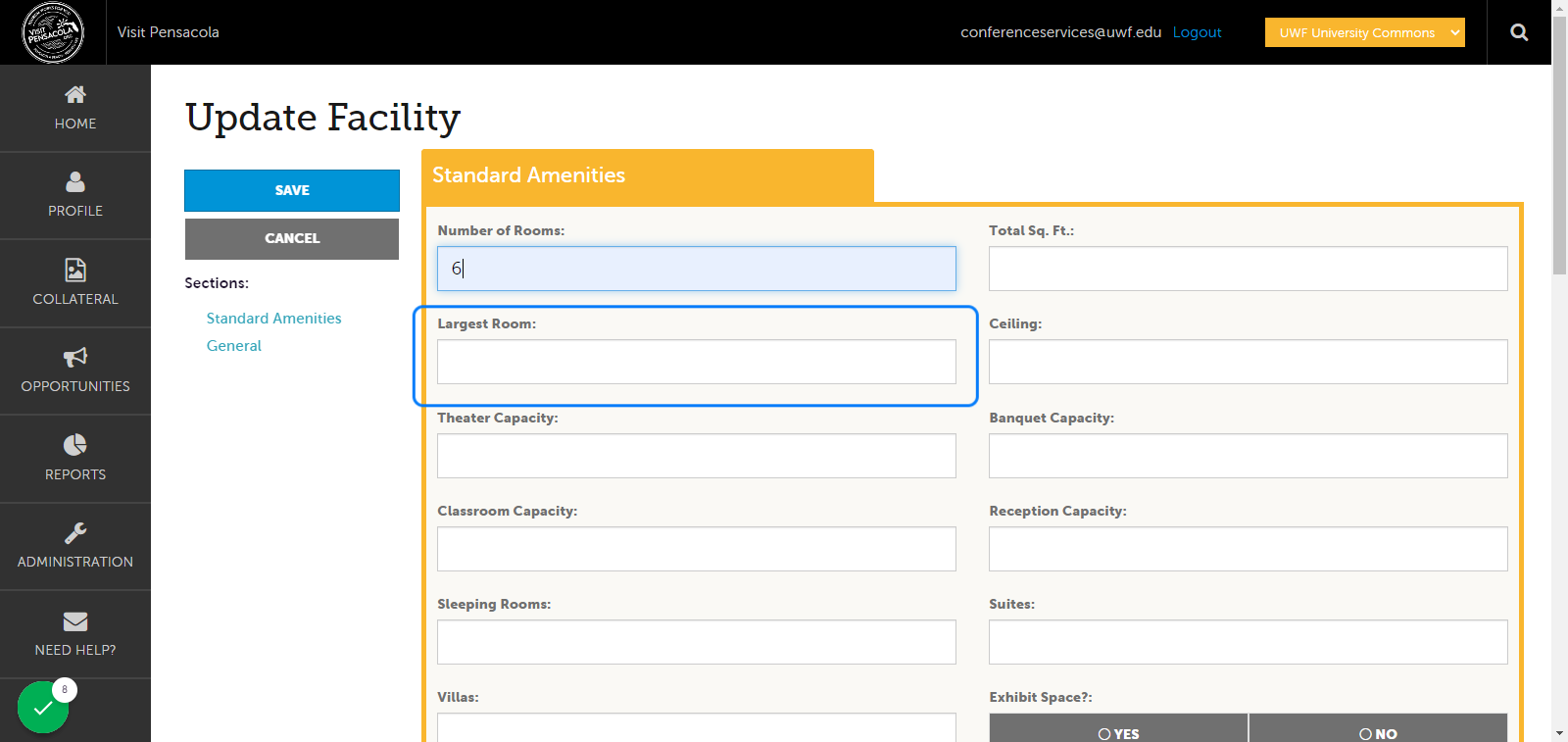The image size is (1568, 742).
Task: Jump to Standard Amenities section
Action: tap(274, 319)
